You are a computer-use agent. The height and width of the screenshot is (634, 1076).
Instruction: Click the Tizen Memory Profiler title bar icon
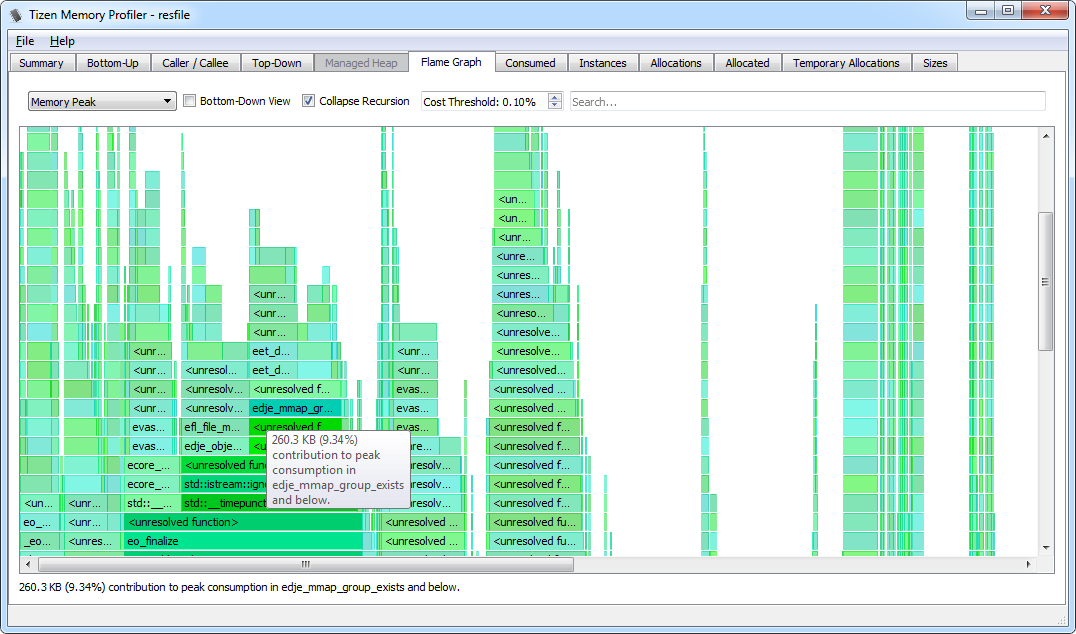click(x=13, y=14)
